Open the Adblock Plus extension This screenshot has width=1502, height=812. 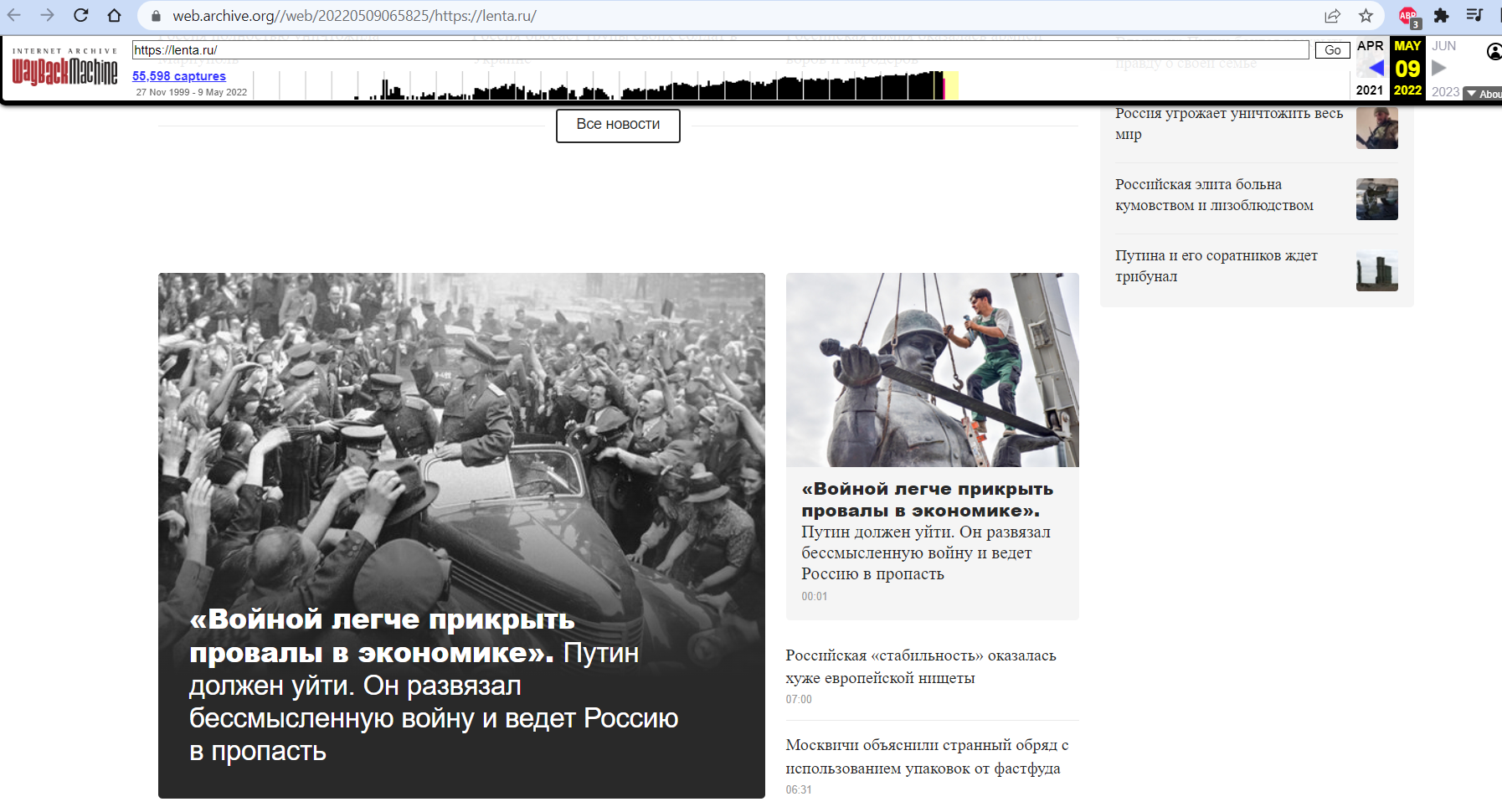(1408, 15)
